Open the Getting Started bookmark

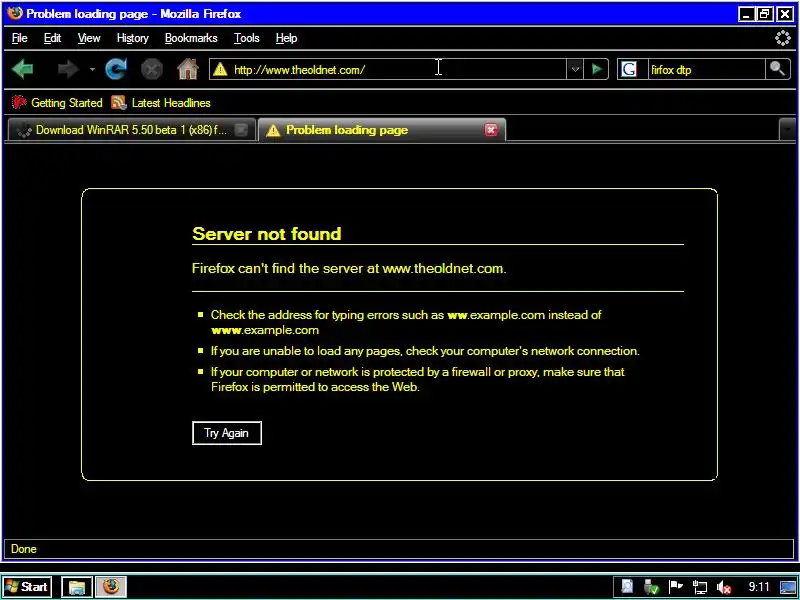point(57,103)
